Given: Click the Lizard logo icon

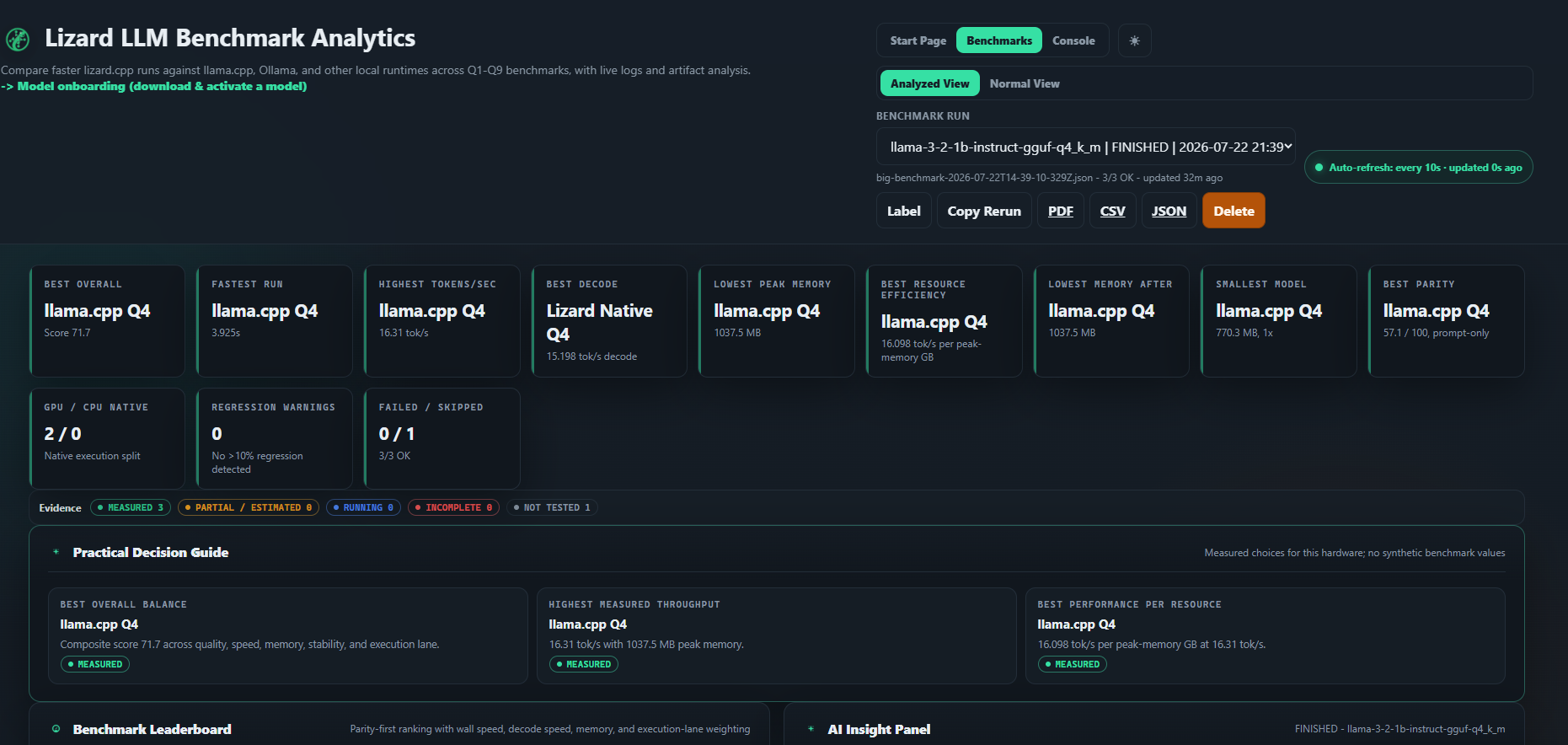Looking at the screenshot, I should (18, 39).
